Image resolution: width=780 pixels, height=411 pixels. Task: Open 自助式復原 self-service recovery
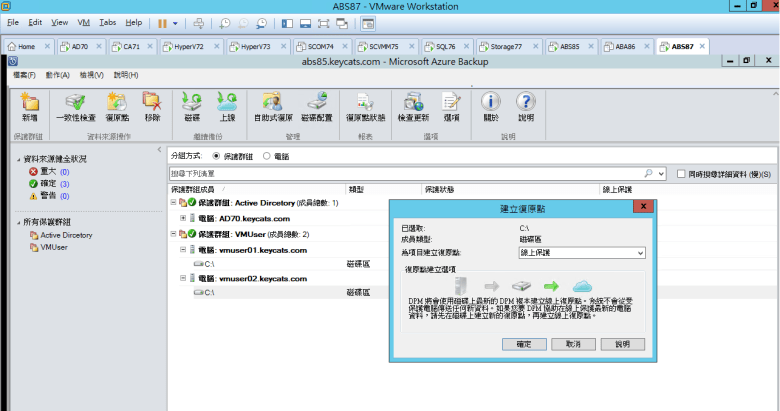click(272, 103)
